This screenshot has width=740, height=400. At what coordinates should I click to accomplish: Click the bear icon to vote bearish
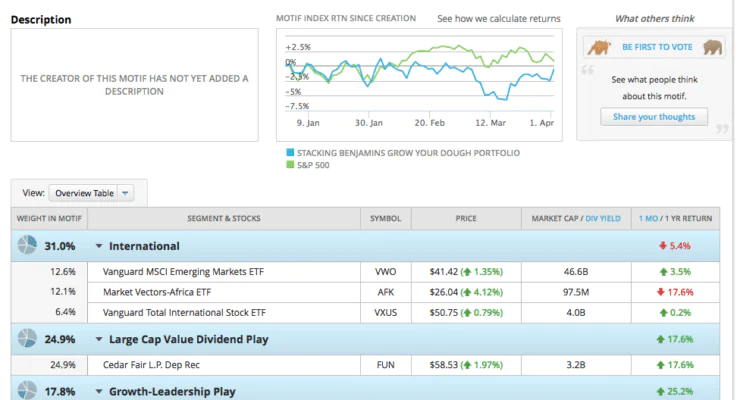point(713,47)
